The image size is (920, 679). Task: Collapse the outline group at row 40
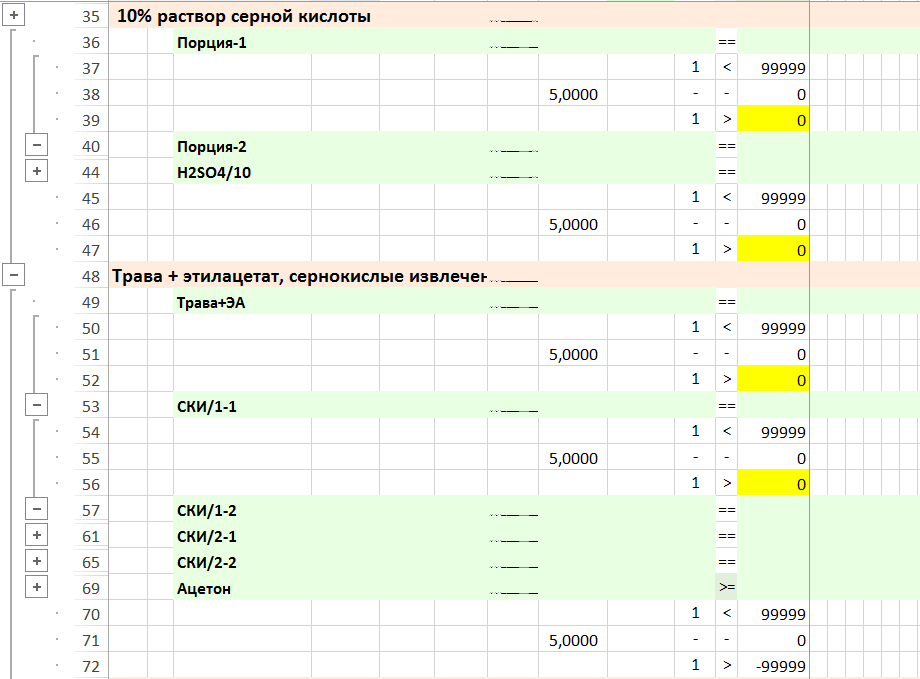(x=37, y=146)
